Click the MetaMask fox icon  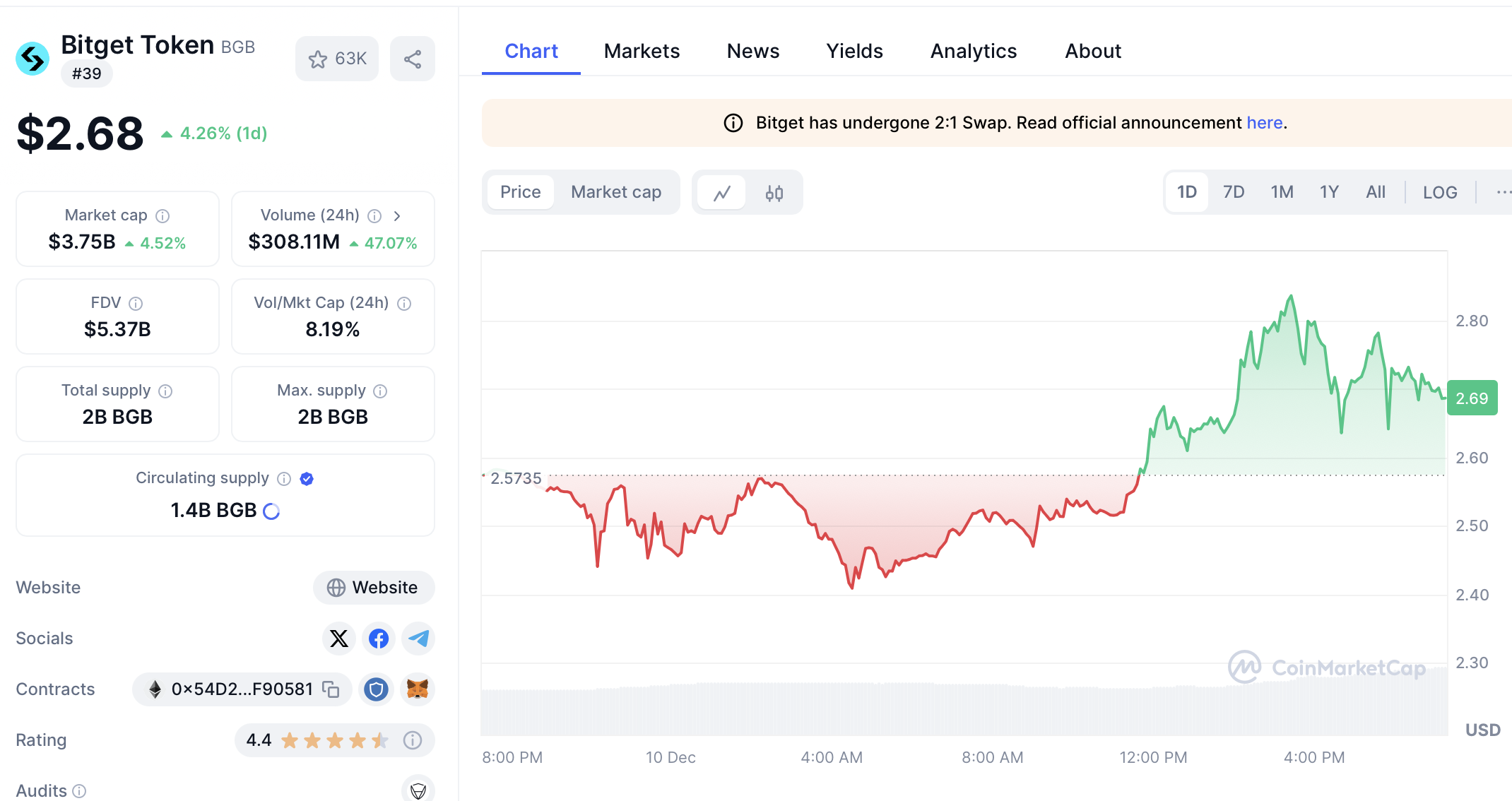418,689
